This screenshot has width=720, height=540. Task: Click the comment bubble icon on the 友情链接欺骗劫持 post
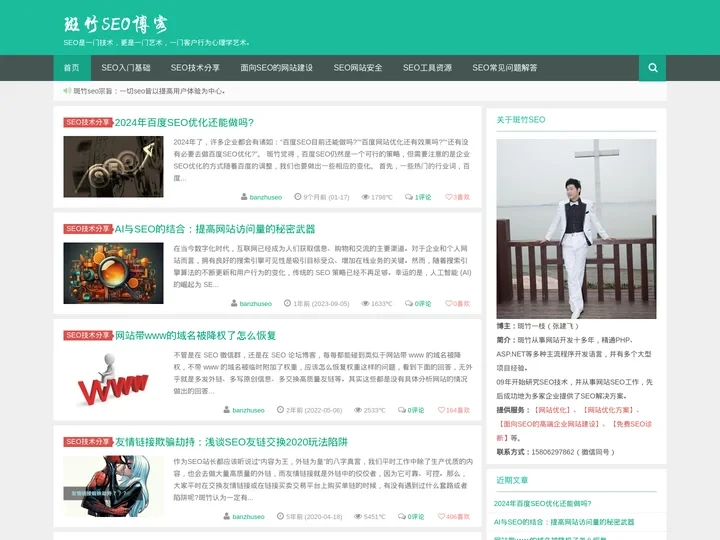(402, 517)
